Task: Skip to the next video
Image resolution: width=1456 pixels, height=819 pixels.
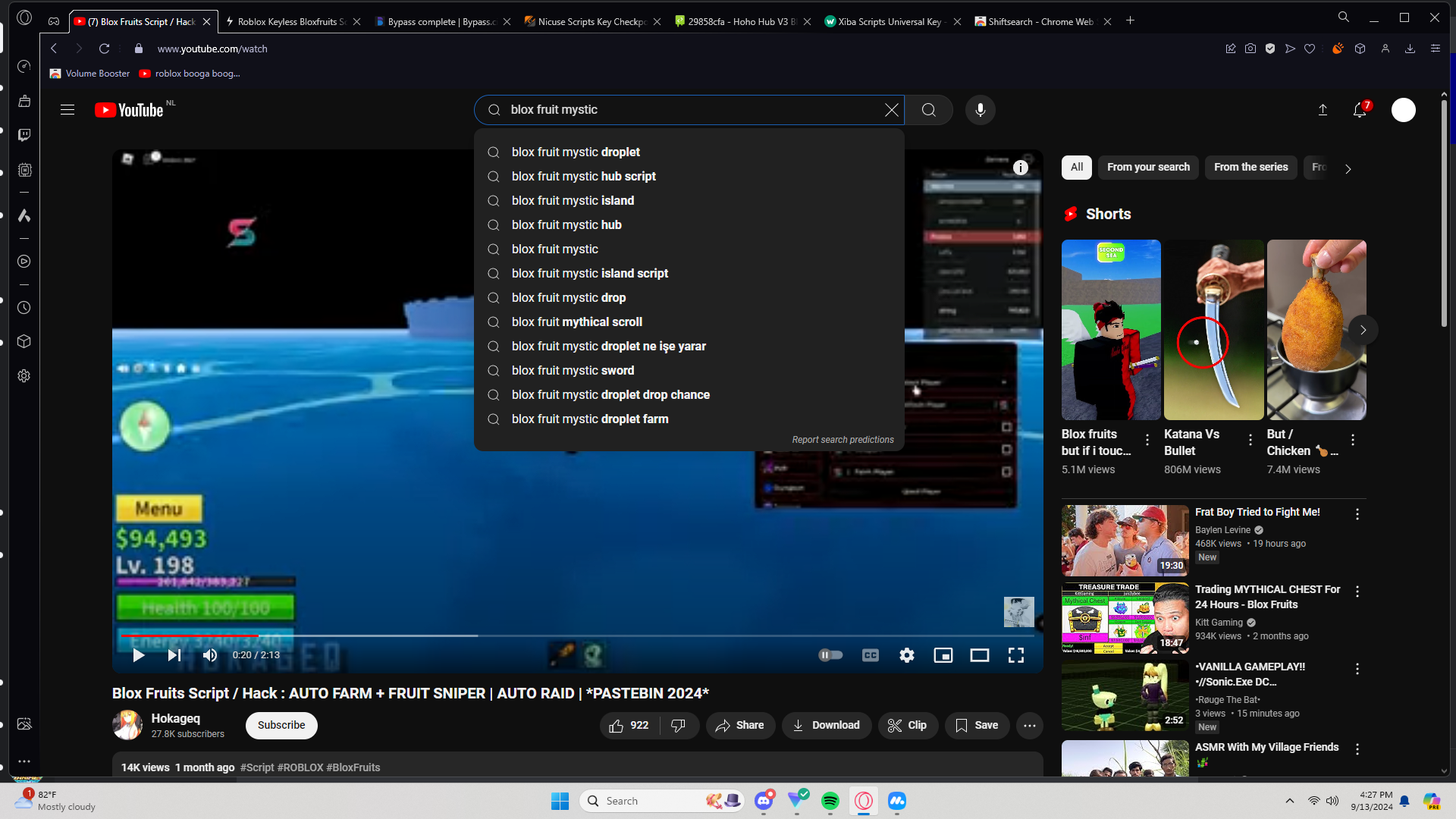Action: pos(174,655)
